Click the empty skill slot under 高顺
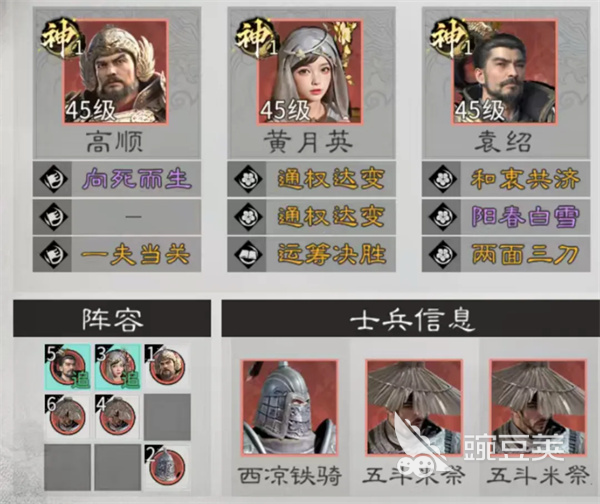 point(117,217)
